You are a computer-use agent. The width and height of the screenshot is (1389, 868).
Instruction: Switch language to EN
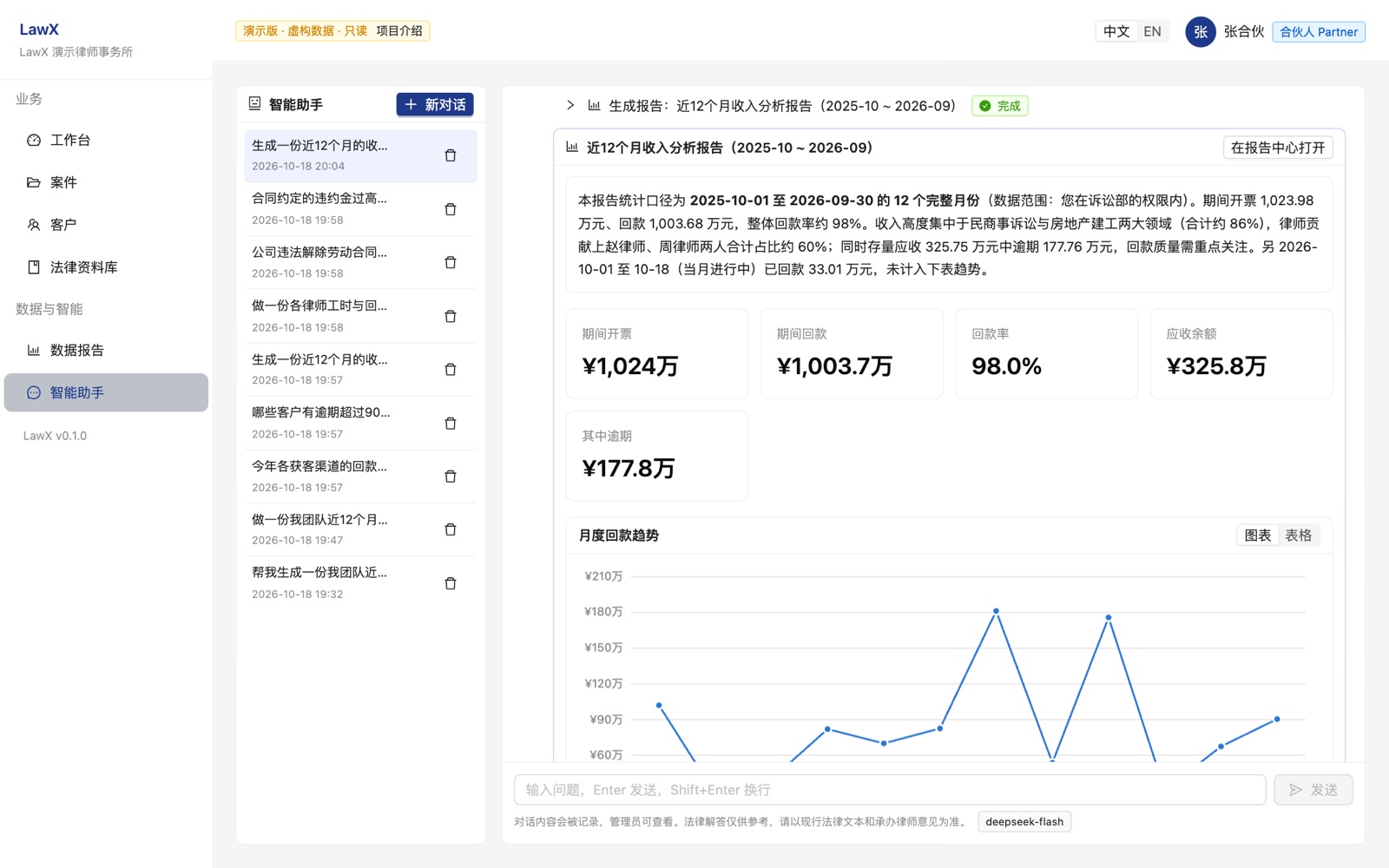(1152, 31)
